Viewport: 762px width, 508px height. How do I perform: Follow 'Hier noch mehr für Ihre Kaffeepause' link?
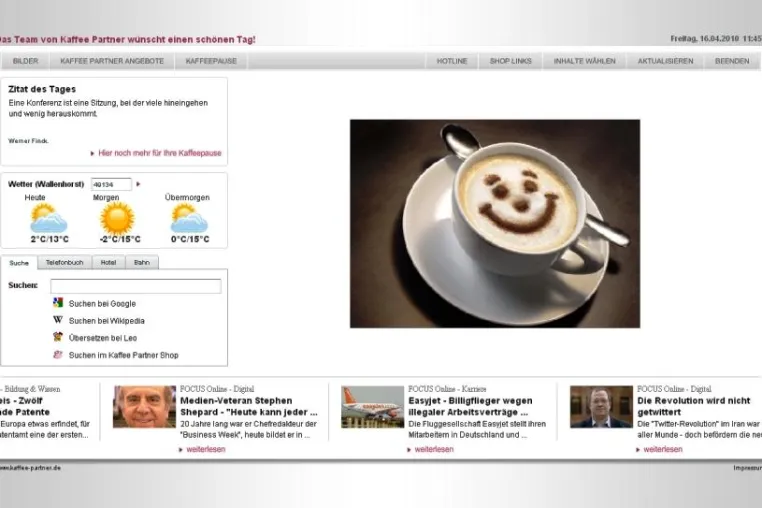[159, 153]
